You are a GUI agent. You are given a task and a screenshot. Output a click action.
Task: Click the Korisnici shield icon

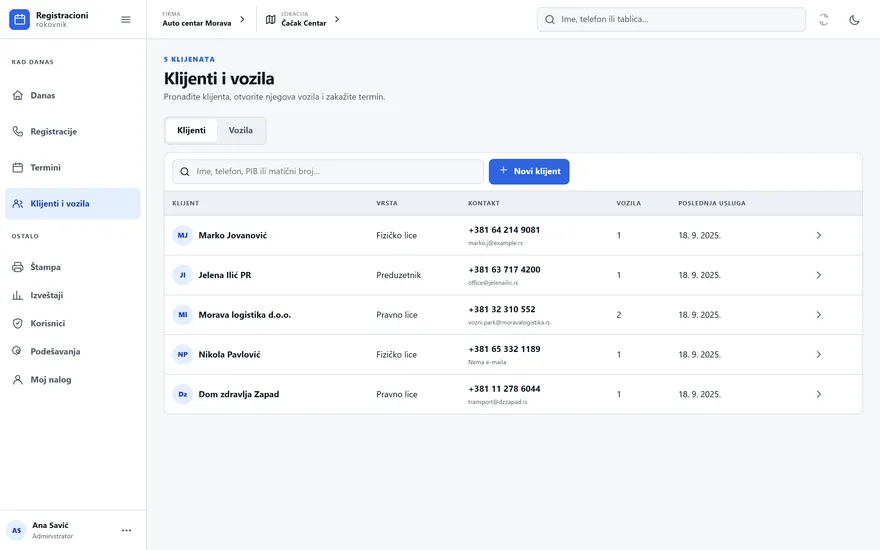[18, 323]
